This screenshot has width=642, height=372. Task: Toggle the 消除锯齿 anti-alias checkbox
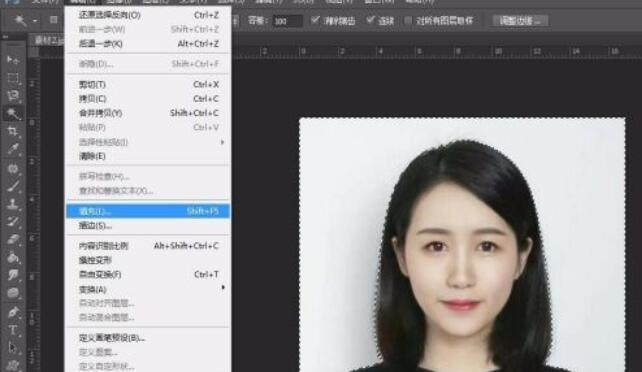[315, 20]
